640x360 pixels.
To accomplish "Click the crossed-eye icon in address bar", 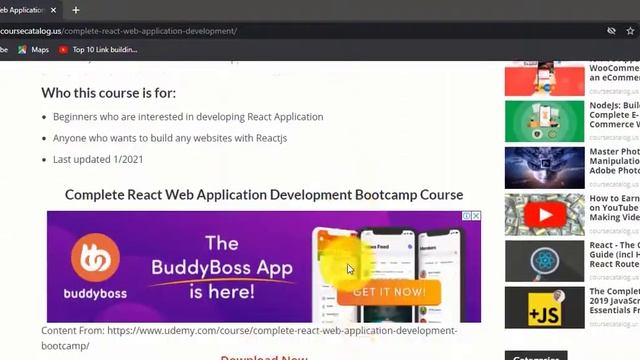I will tap(611, 31).
